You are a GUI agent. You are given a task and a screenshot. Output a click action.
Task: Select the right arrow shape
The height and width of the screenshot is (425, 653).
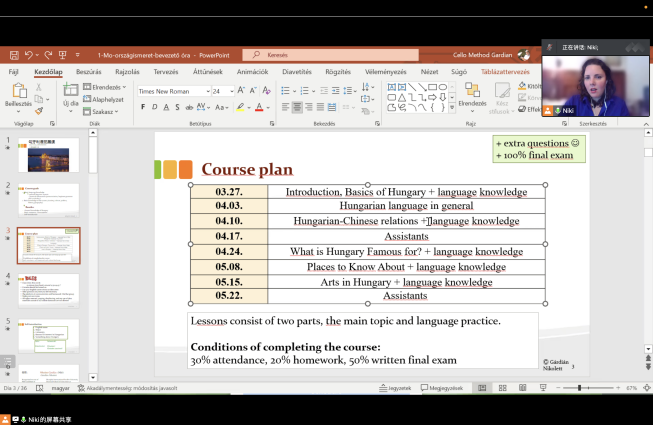[432, 97]
